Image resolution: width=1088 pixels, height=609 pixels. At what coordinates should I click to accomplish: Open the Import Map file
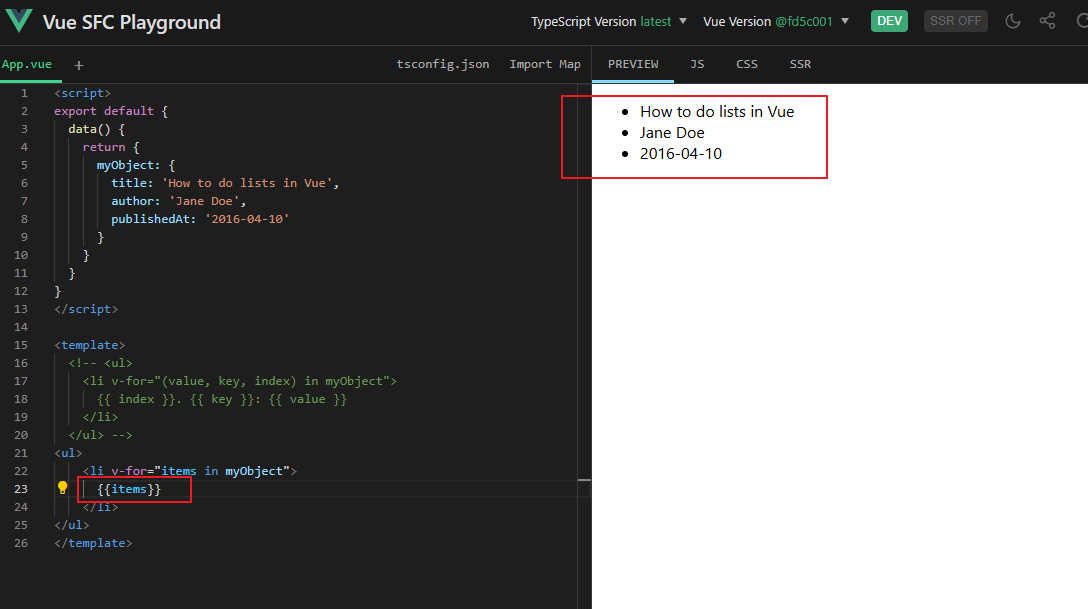coord(545,64)
